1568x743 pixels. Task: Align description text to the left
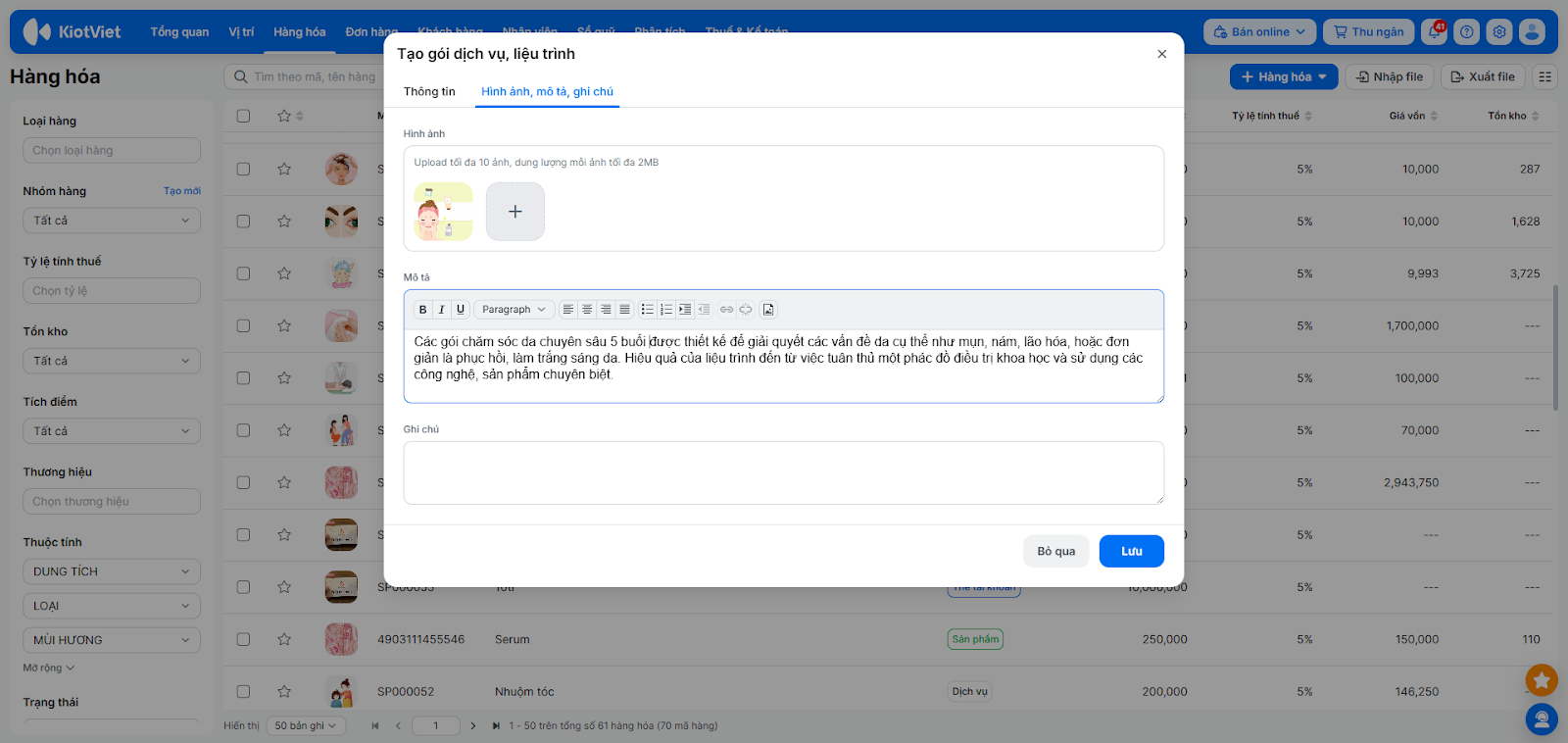pyautogui.click(x=568, y=310)
